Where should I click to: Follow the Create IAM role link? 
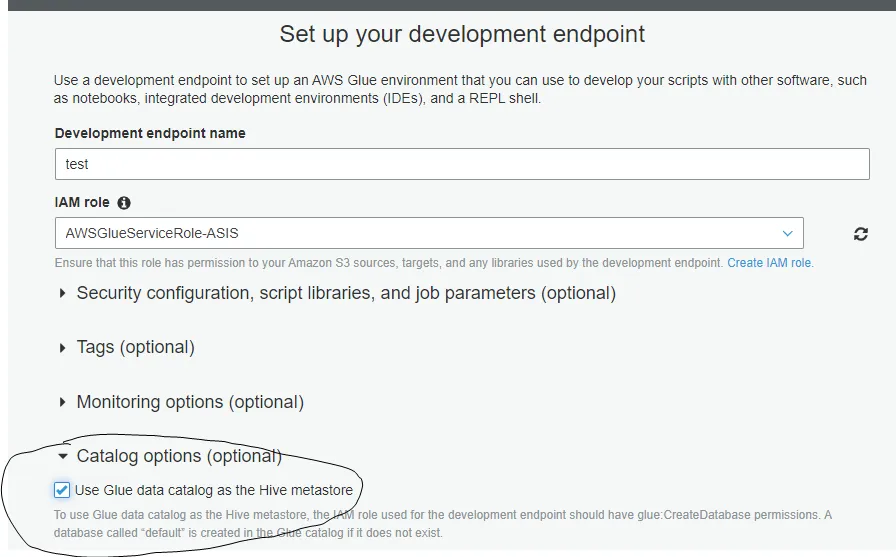pyautogui.click(x=769, y=263)
